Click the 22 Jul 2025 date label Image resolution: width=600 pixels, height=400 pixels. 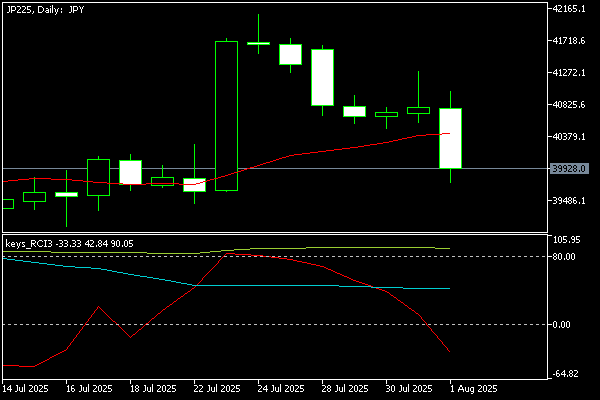tap(217, 389)
